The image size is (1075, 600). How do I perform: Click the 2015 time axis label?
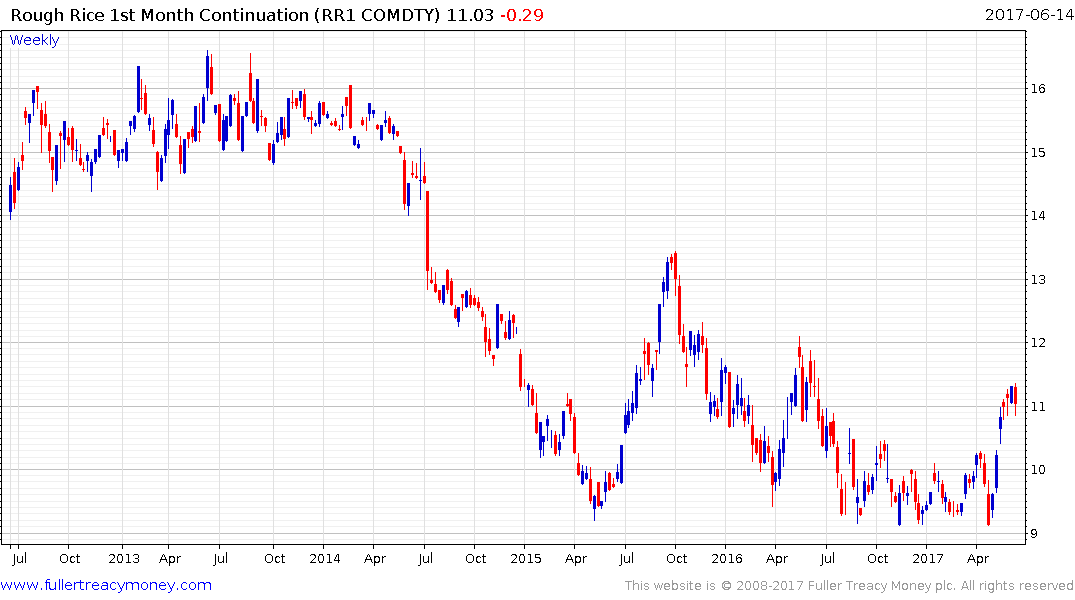(526, 558)
